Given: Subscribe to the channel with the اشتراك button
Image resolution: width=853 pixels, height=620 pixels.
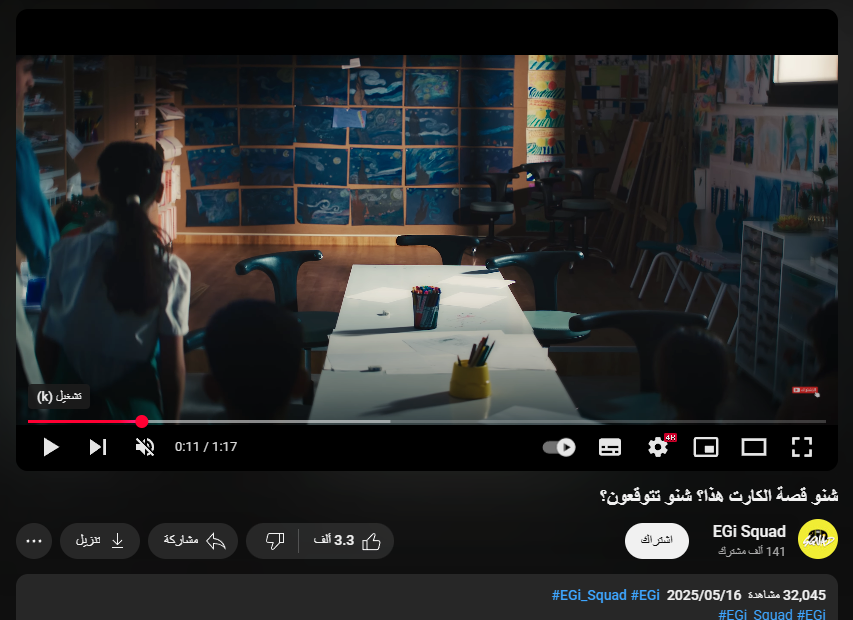Looking at the screenshot, I should tap(657, 540).
